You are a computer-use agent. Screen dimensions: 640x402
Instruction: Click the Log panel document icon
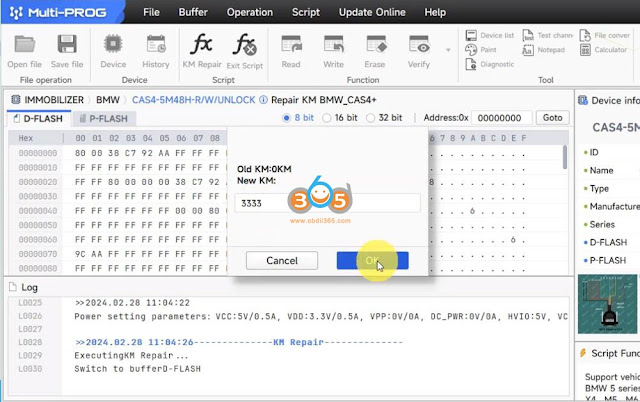click(13, 287)
